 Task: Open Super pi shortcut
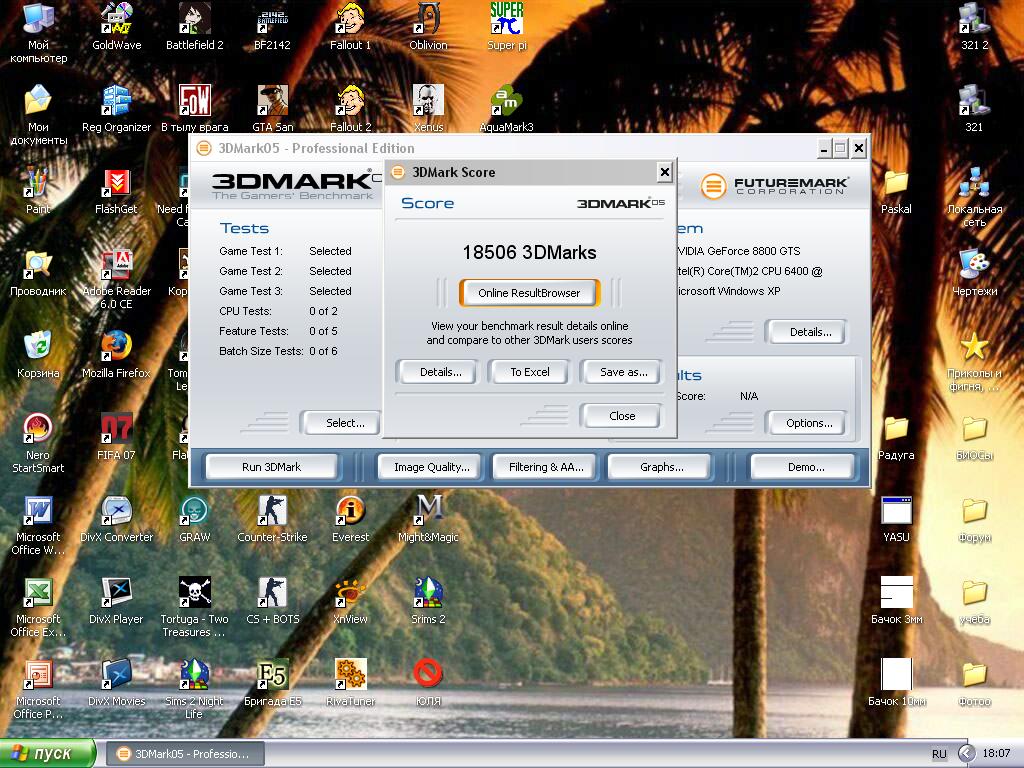click(507, 27)
